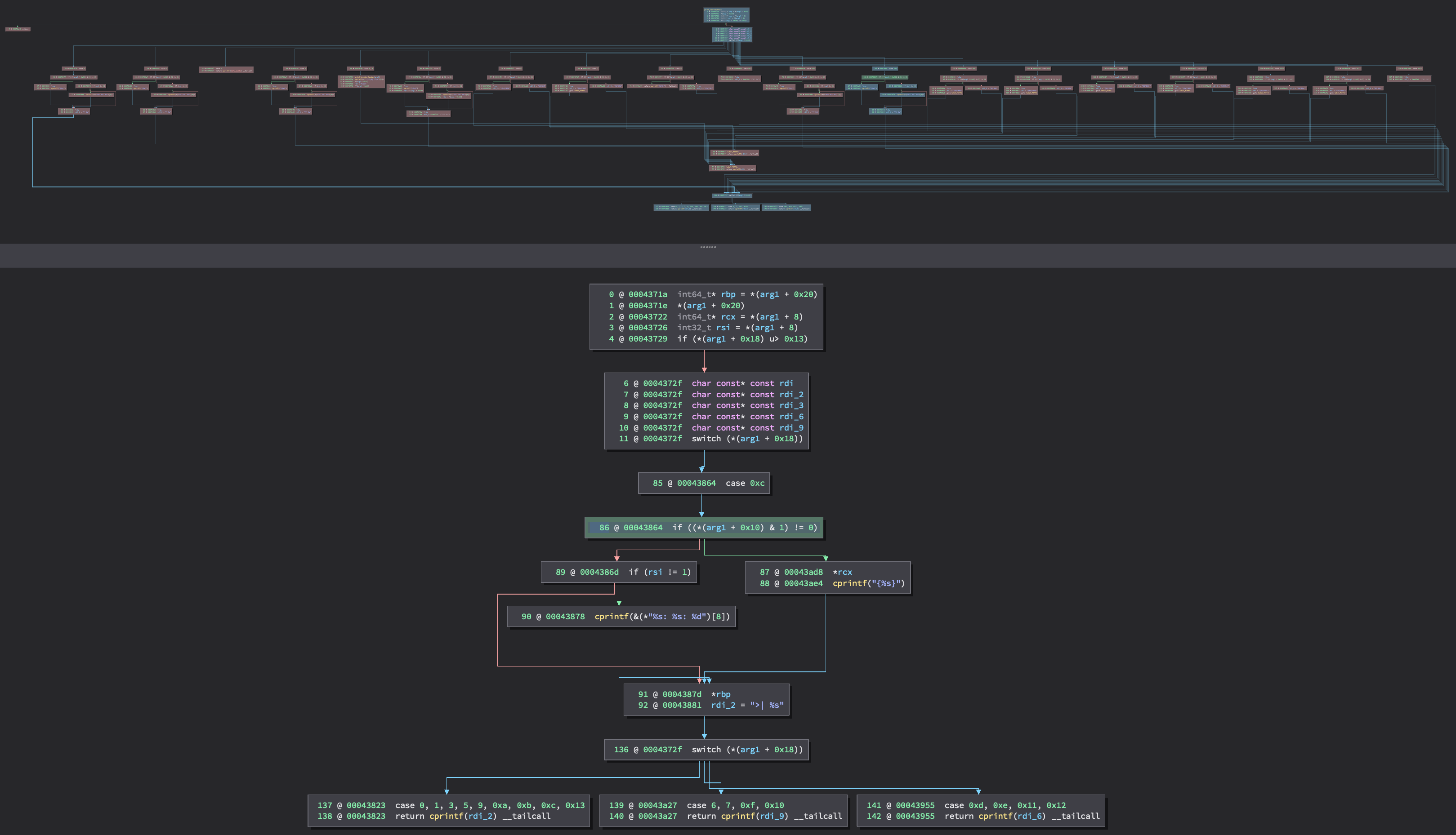Viewport: 1456px width, 835px height.
Task: Select highlighted line 86 'if ((*(arg1 + 0x10) & 1) != 0)'
Action: (x=704, y=528)
